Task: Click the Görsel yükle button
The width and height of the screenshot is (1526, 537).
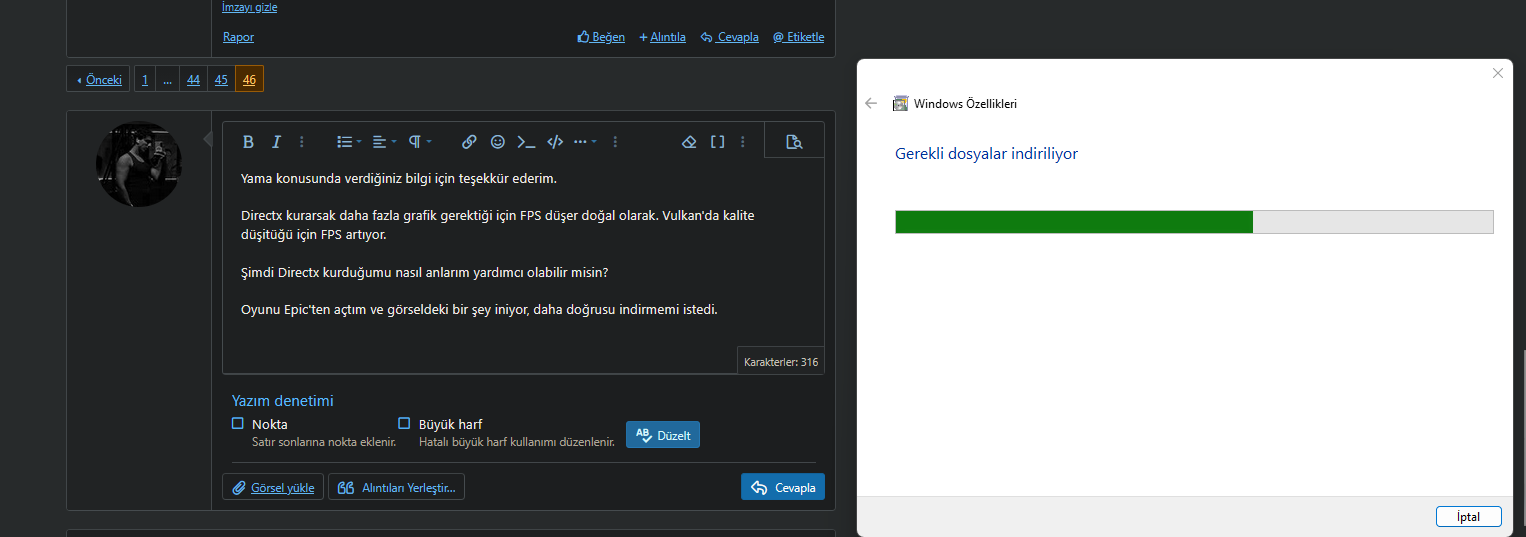Action: coord(273,487)
